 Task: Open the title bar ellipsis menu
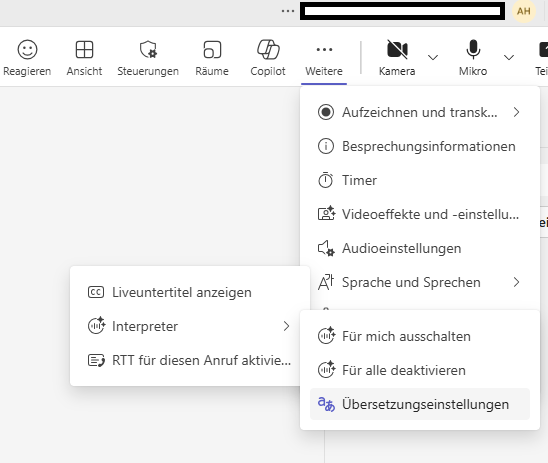click(288, 11)
